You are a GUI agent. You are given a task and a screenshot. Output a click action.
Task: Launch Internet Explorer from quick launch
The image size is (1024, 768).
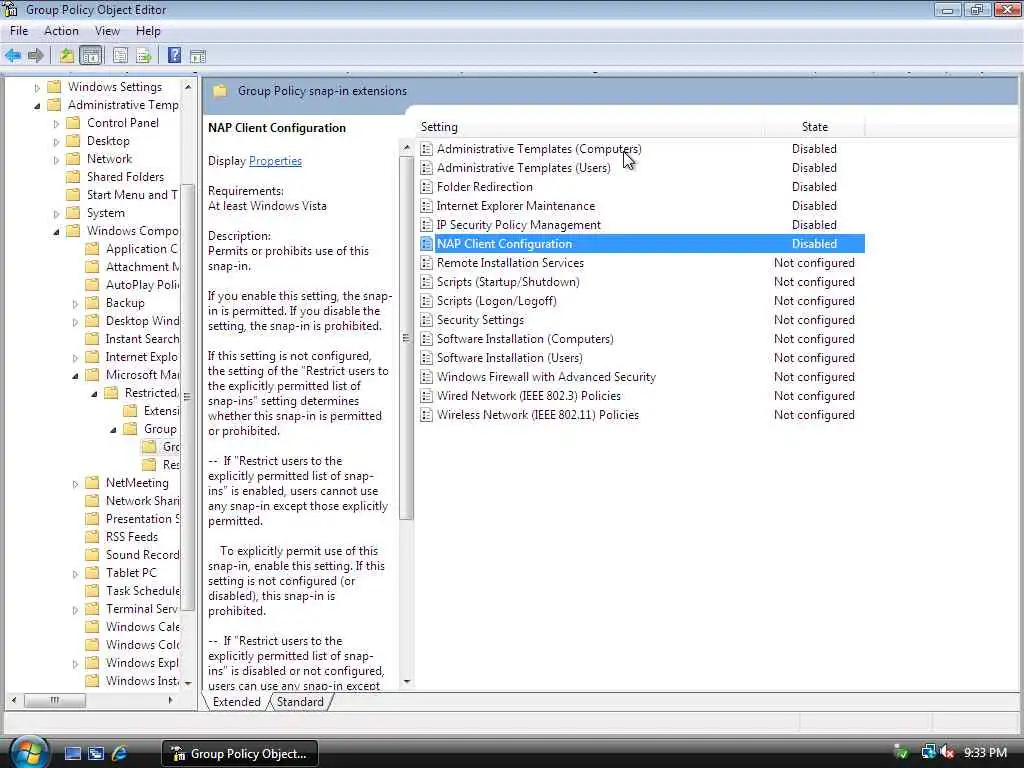120,754
